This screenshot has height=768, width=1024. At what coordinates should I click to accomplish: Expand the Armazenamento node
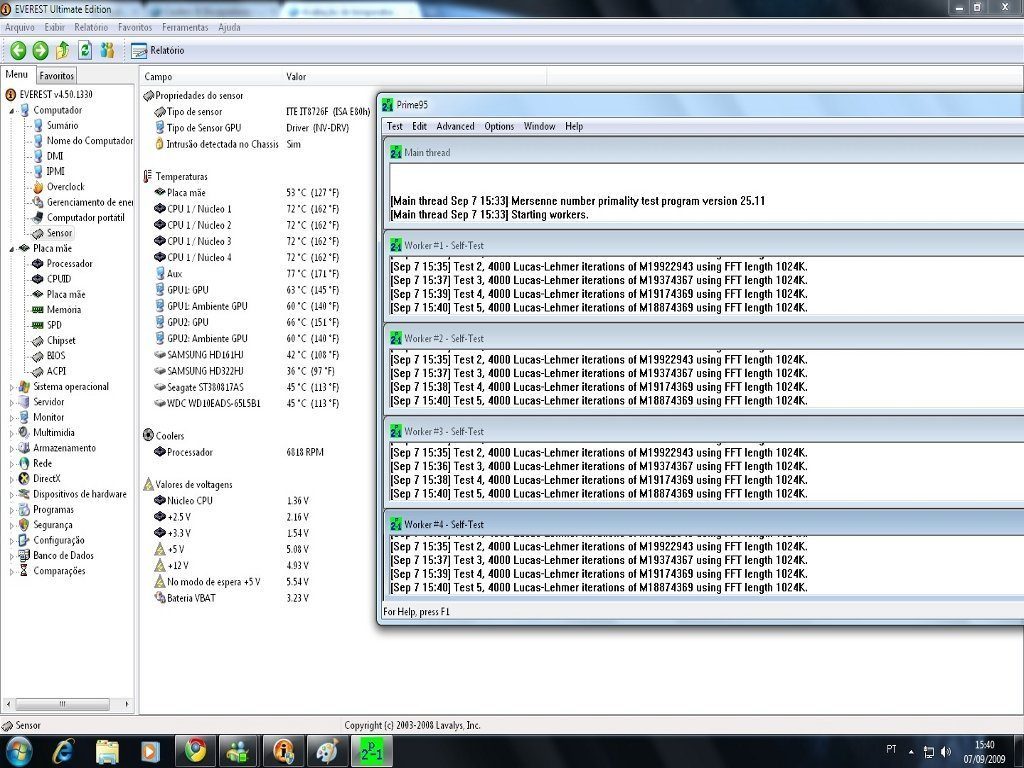pyautogui.click(x=12, y=449)
